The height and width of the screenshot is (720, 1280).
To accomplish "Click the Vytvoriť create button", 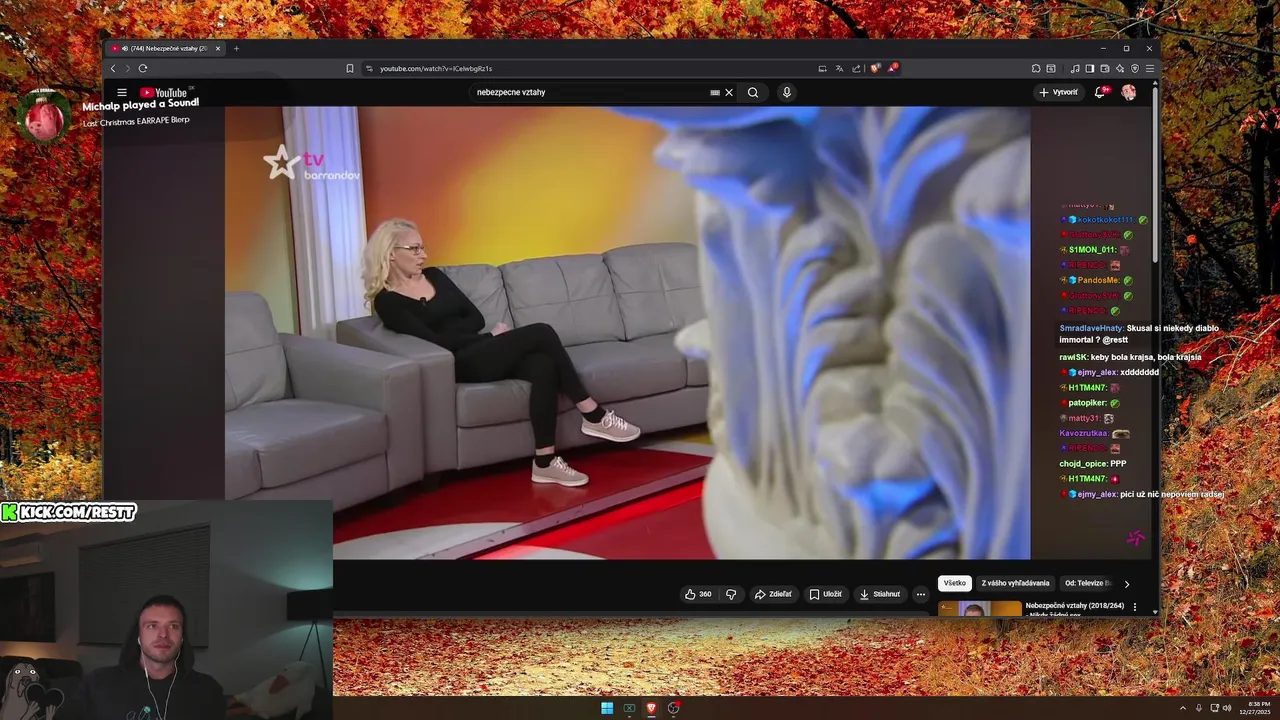I will point(1058,92).
